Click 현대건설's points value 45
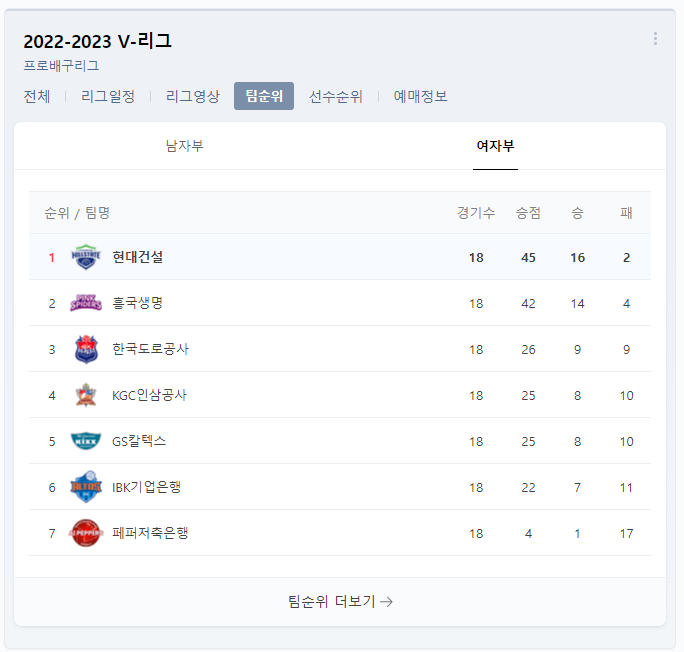This screenshot has height=652, width=684. click(x=528, y=257)
